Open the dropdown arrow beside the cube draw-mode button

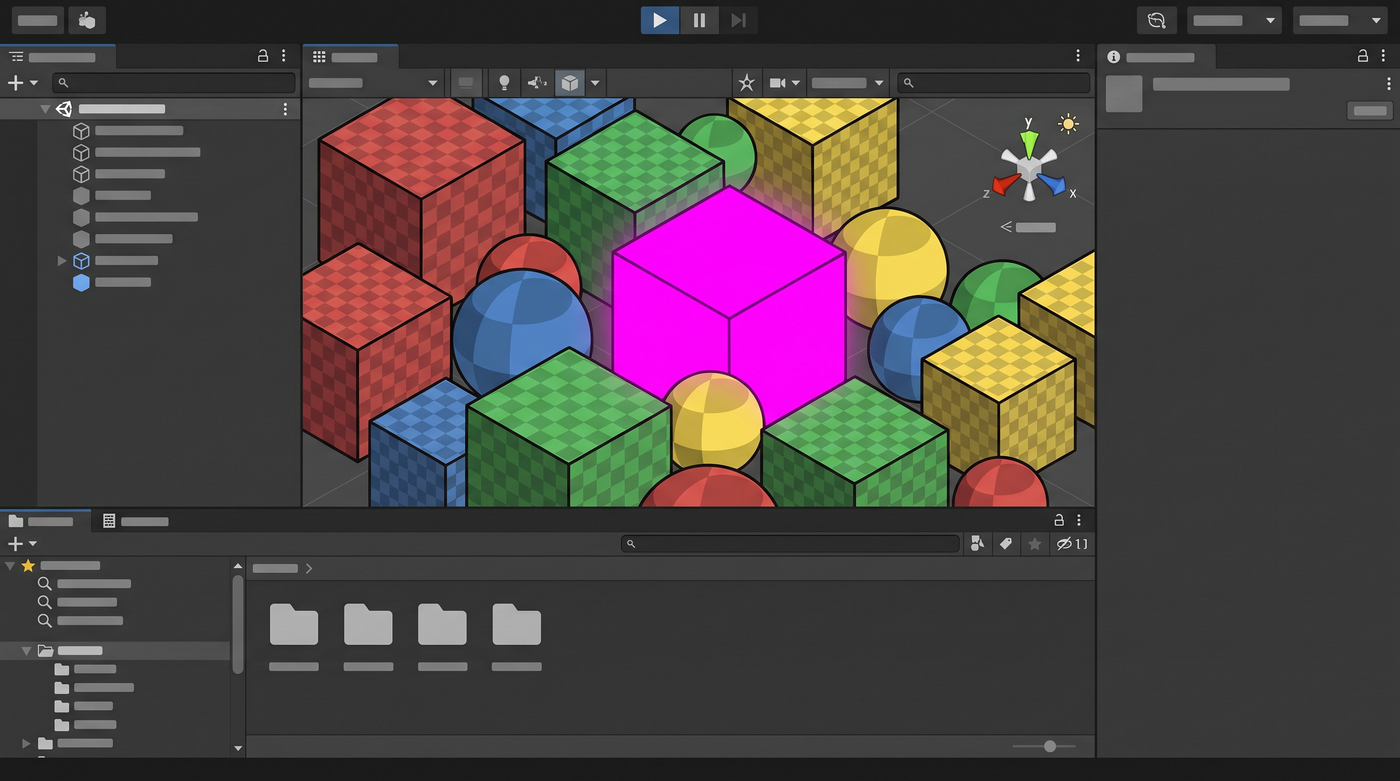click(595, 83)
